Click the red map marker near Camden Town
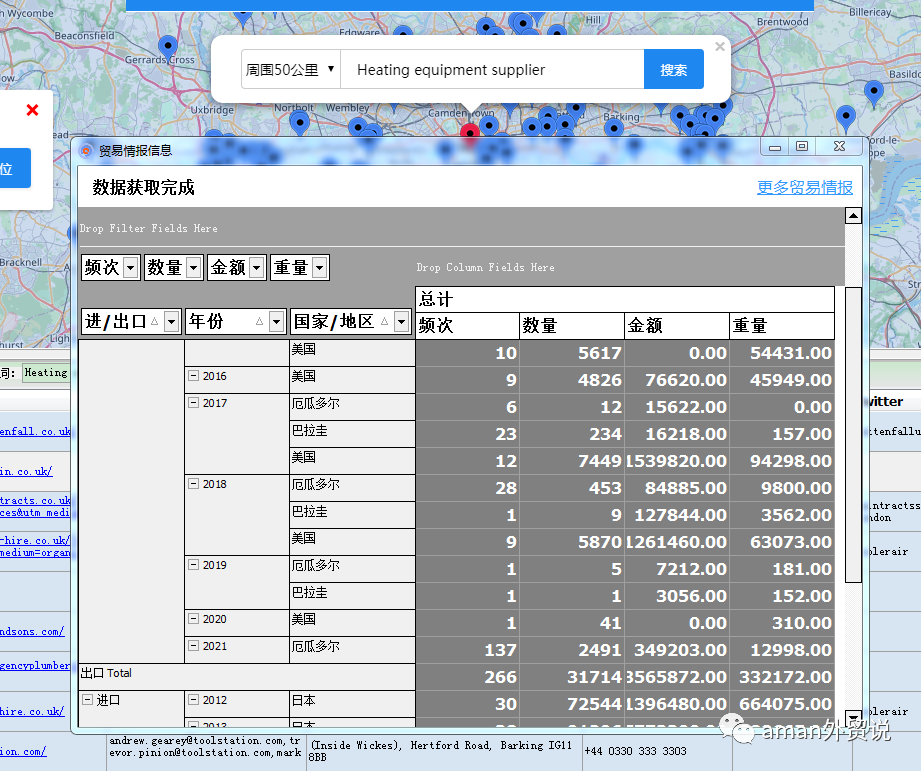This screenshot has height=771, width=921. pos(469,132)
